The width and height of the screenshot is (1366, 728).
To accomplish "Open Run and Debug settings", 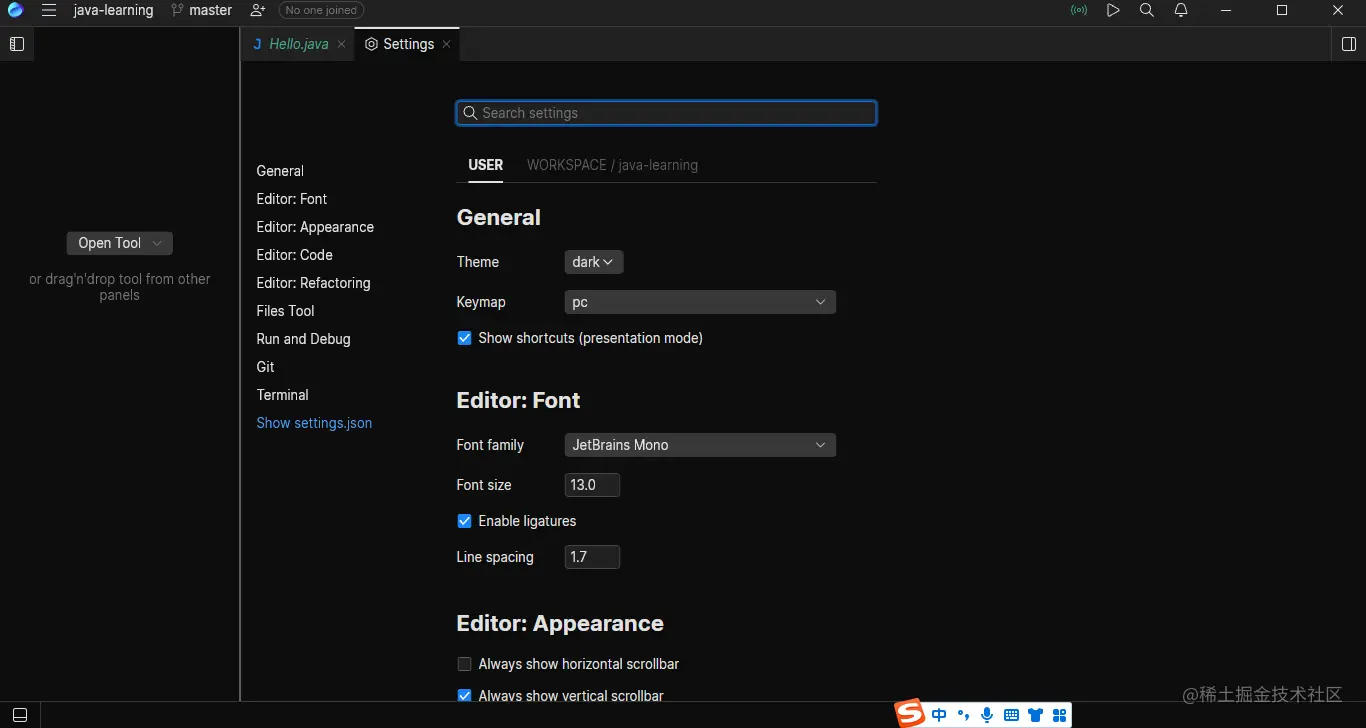I will coord(303,339).
